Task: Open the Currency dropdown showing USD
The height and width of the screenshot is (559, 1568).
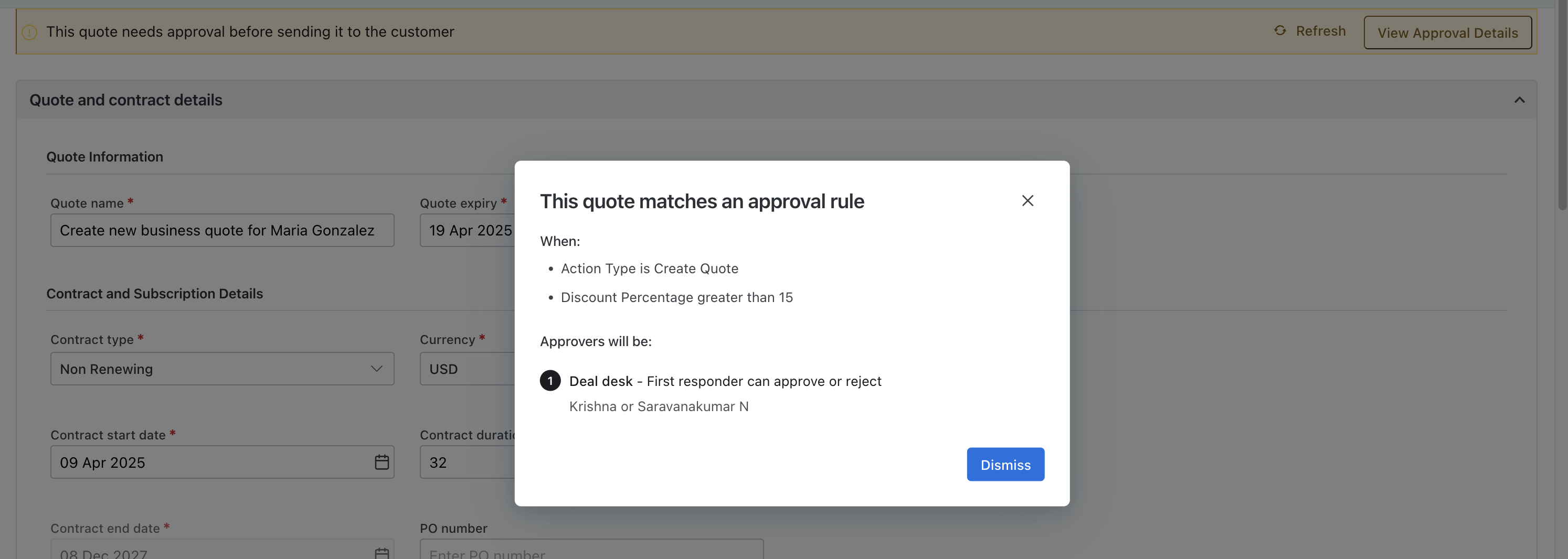Action: tap(467, 369)
